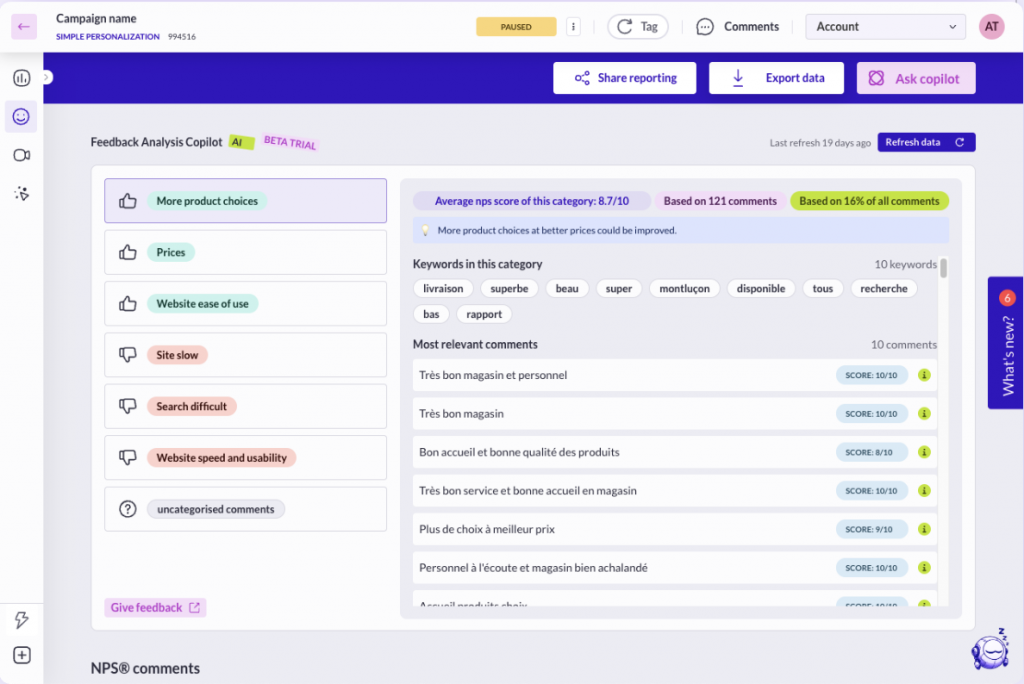Open the Give feedback link
This screenshot has height=684, width=1024.
click(155, 607)
